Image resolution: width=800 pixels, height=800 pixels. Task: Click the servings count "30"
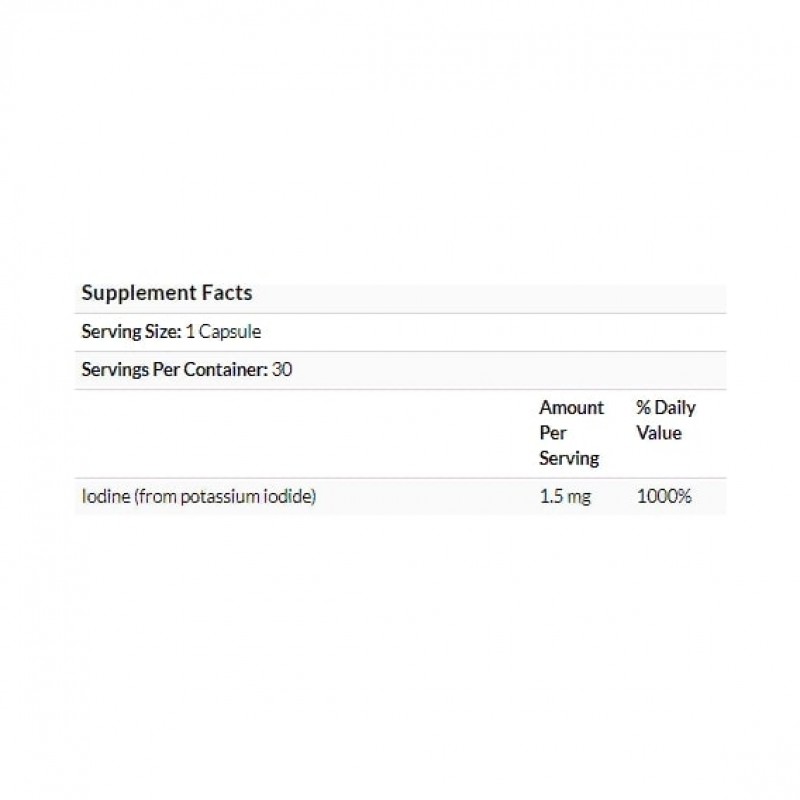click(284, 369)
